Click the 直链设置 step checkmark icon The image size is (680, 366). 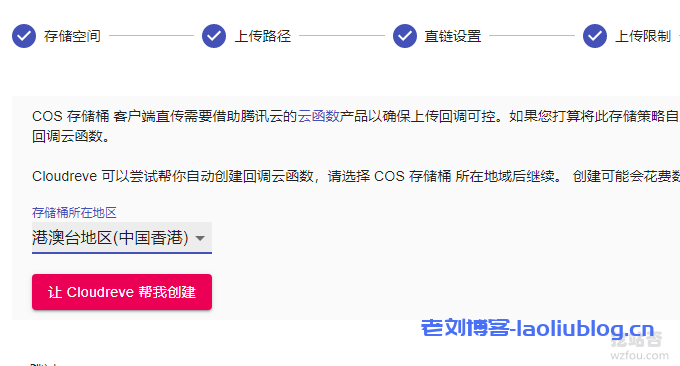[405, 36]
